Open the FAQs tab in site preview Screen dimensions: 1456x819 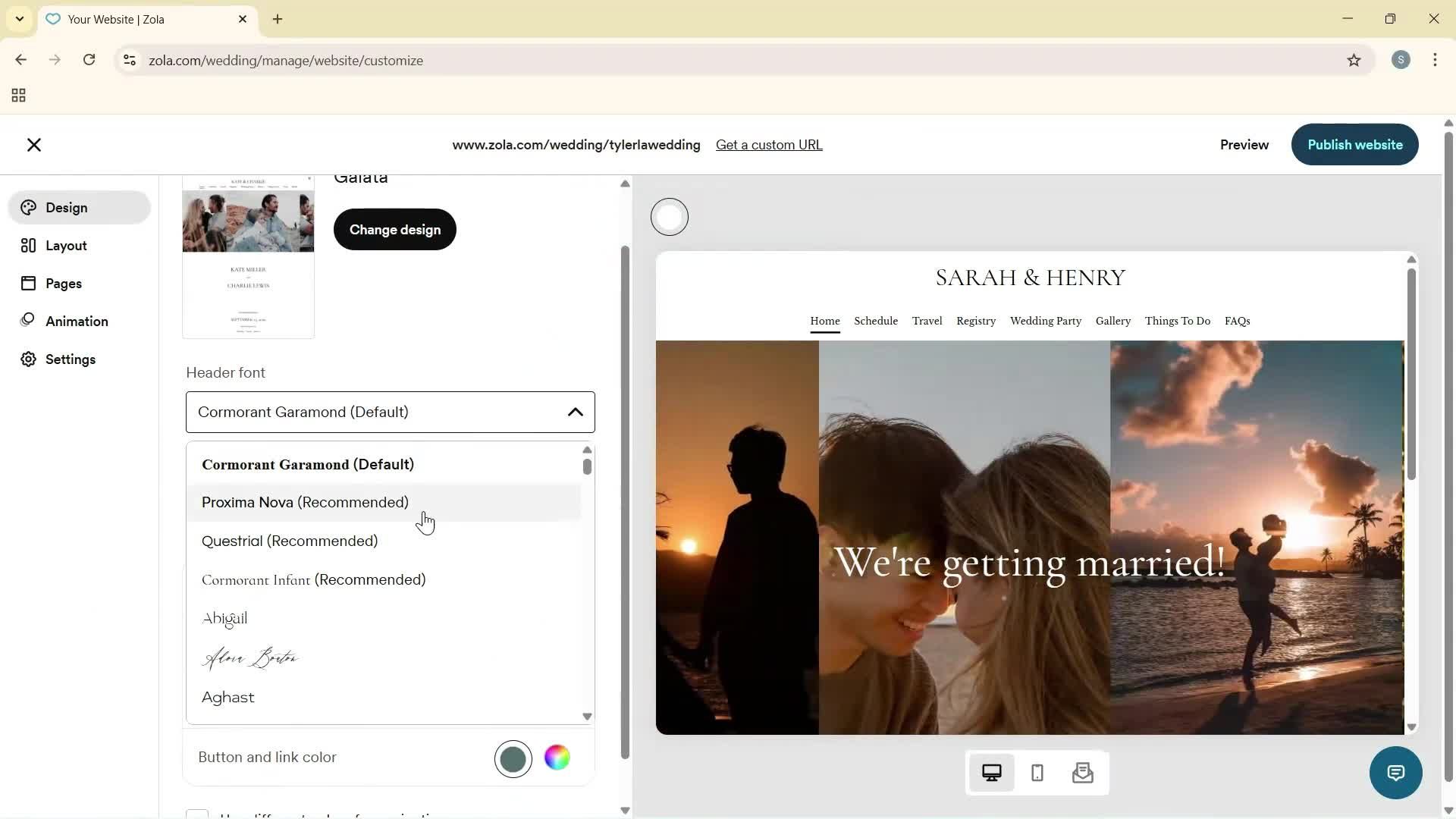(x=1237, y=321)
